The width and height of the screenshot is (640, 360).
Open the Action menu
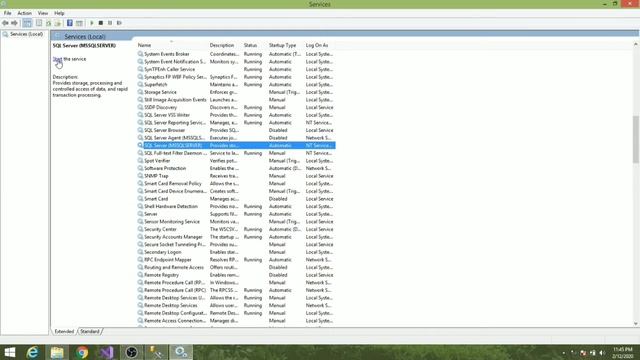tap(24, 13)
